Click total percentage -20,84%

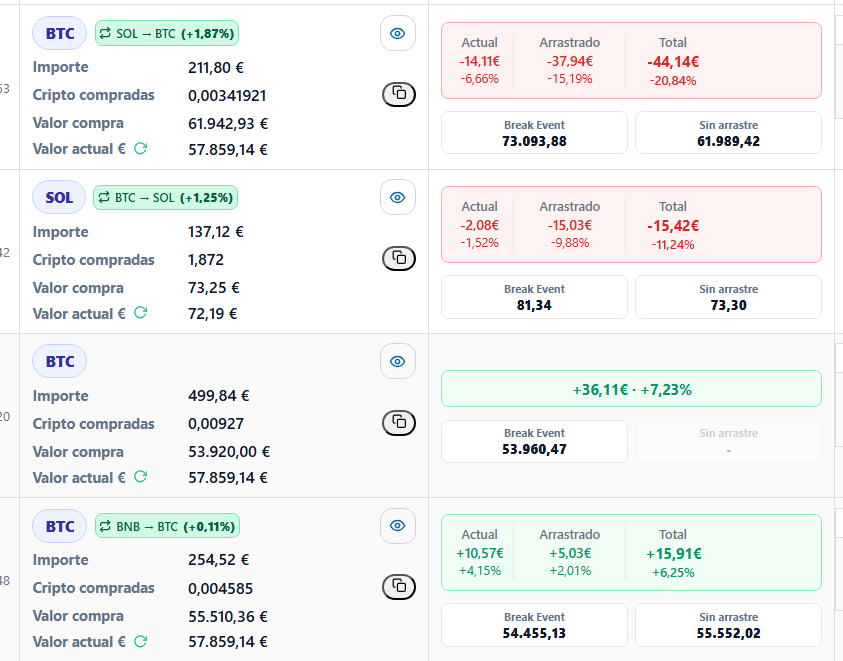673,81
